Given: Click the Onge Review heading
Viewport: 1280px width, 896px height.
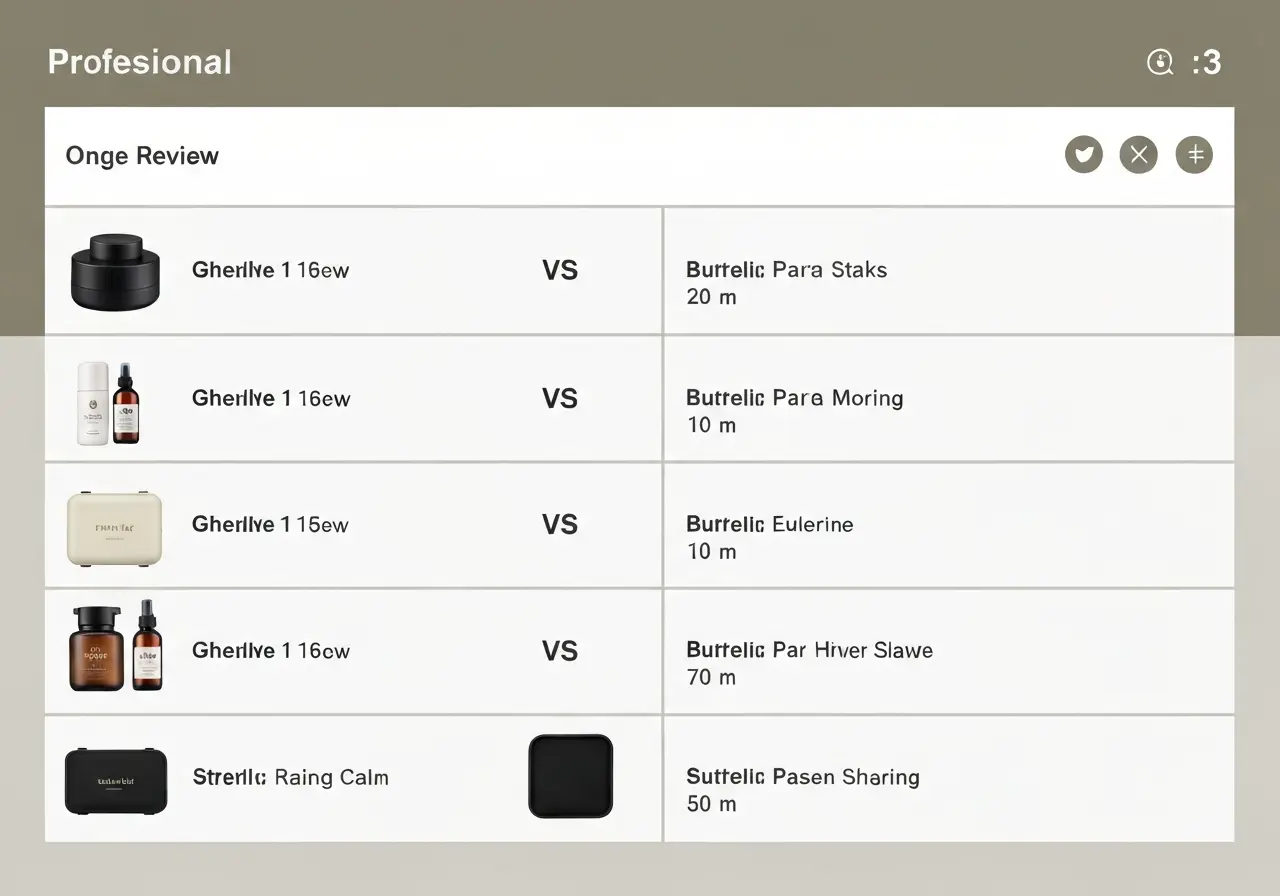Looking at the screenshot, I should click(142, 156).
